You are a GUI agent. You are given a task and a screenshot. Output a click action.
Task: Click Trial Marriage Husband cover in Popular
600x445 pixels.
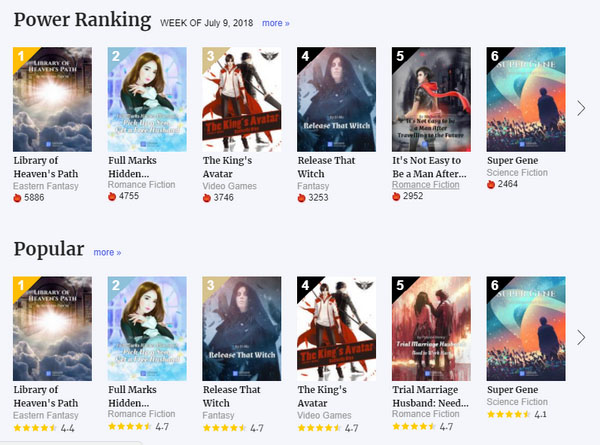[x=431, y=329]
